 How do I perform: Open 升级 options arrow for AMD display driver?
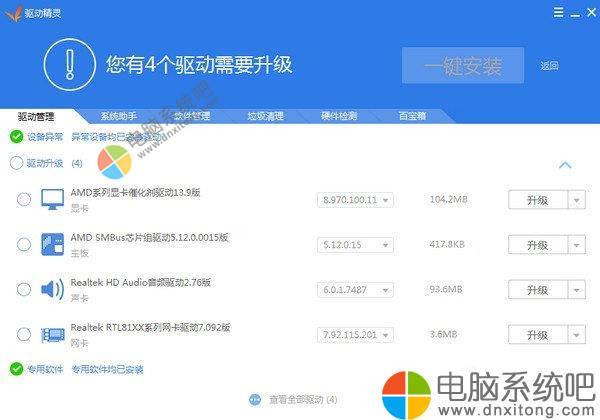(576, 200)
